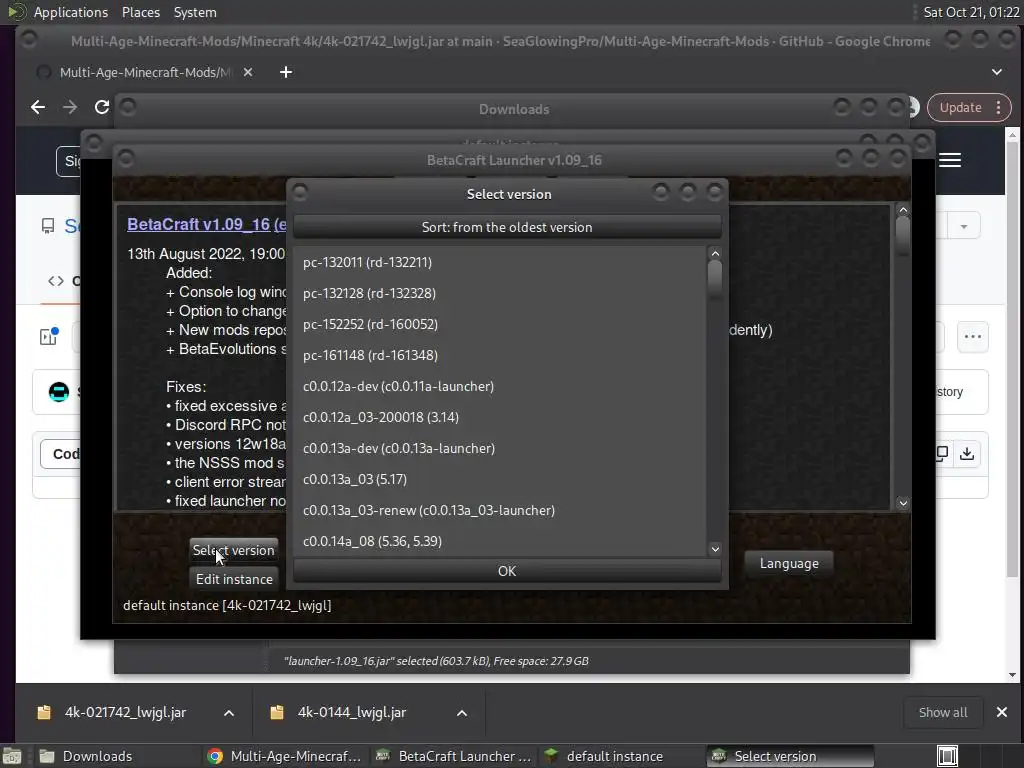The width and height of the screenshot is (1024, 768).
Task: Click the version list scrollbar thumb
Action: [715, 279]
